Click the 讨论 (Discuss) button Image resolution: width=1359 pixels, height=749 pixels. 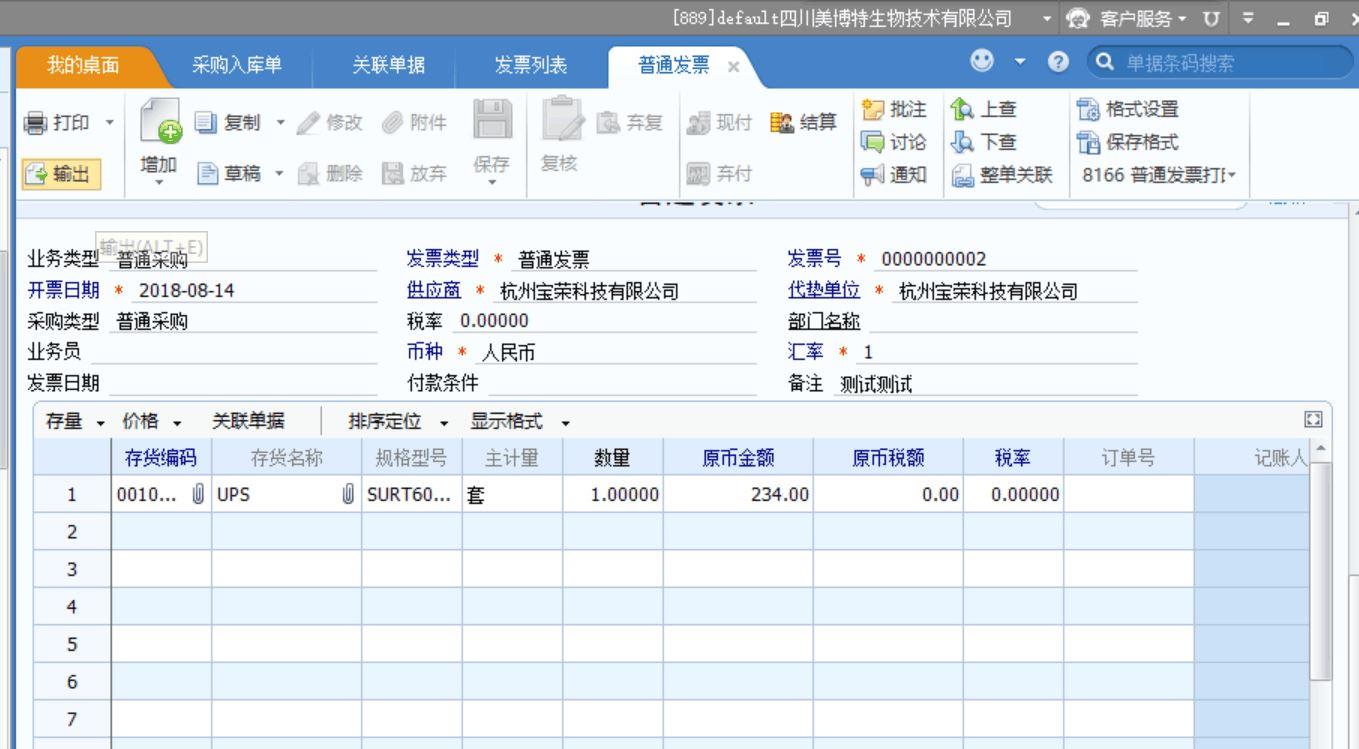pos(893,142)
